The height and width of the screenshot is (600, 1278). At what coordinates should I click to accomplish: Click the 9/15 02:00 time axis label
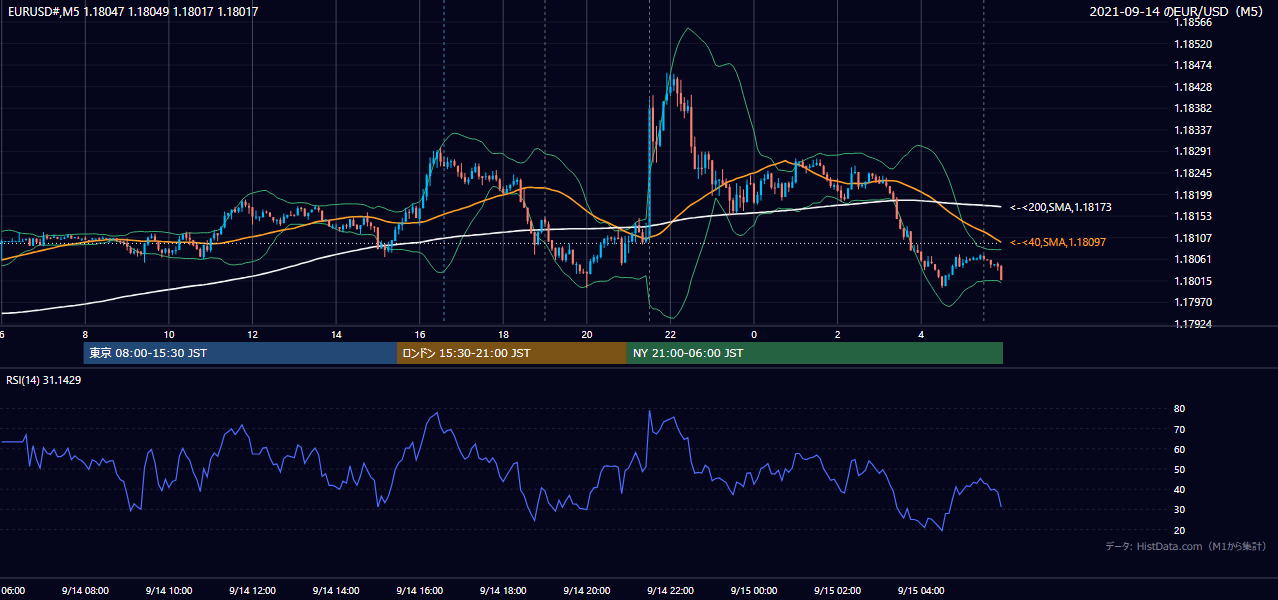(x=838, y=590)
